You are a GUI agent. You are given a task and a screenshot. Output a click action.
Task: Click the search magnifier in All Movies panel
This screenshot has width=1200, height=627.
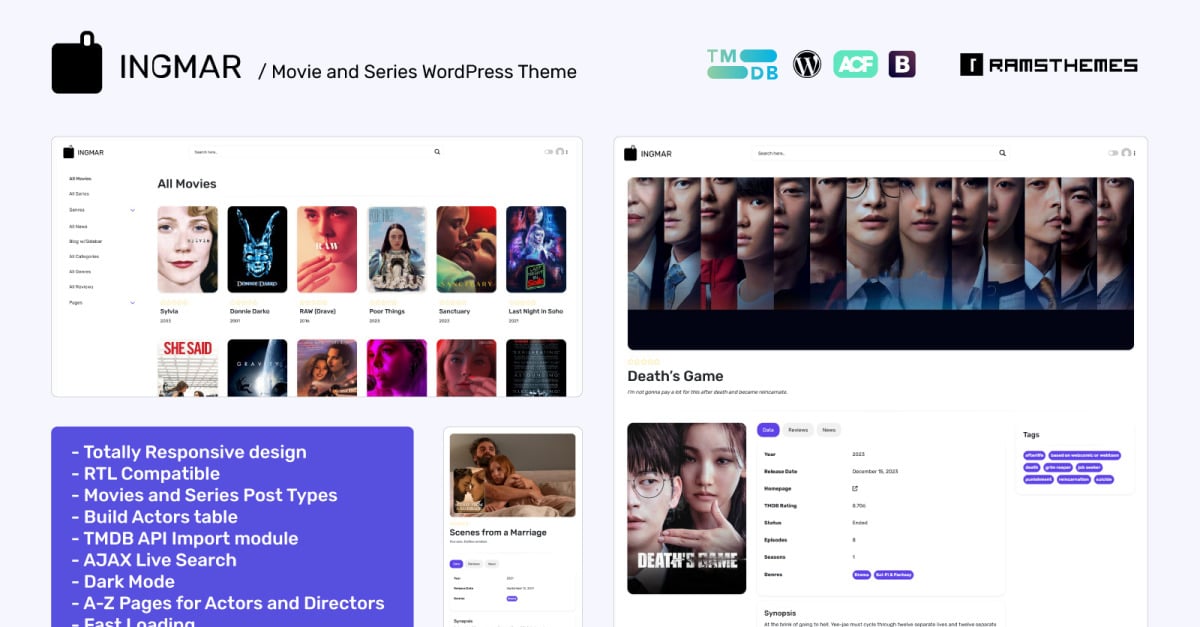pos(437,152)
